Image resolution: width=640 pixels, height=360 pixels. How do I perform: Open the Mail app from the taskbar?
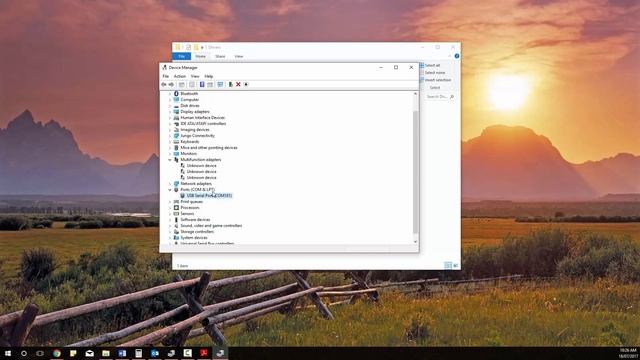89,353
